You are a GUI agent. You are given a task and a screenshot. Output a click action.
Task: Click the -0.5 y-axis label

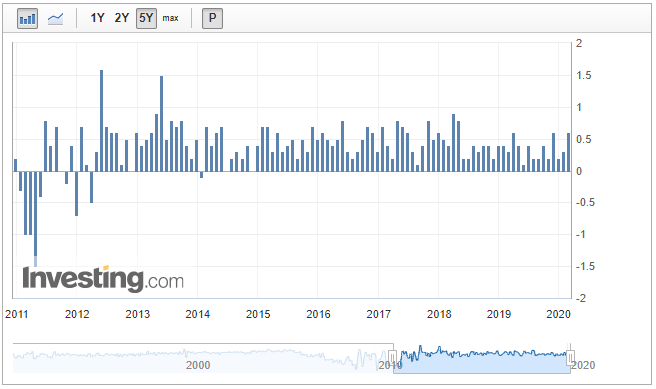pos(585,202)
